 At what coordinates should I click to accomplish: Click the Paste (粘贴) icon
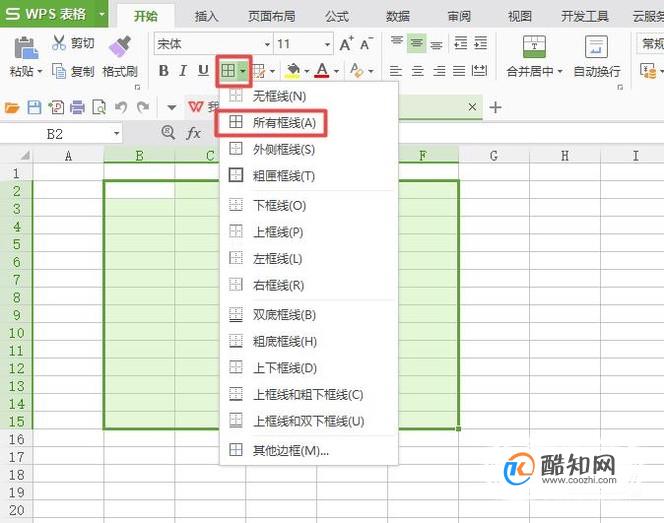click(x=26, y=47)
